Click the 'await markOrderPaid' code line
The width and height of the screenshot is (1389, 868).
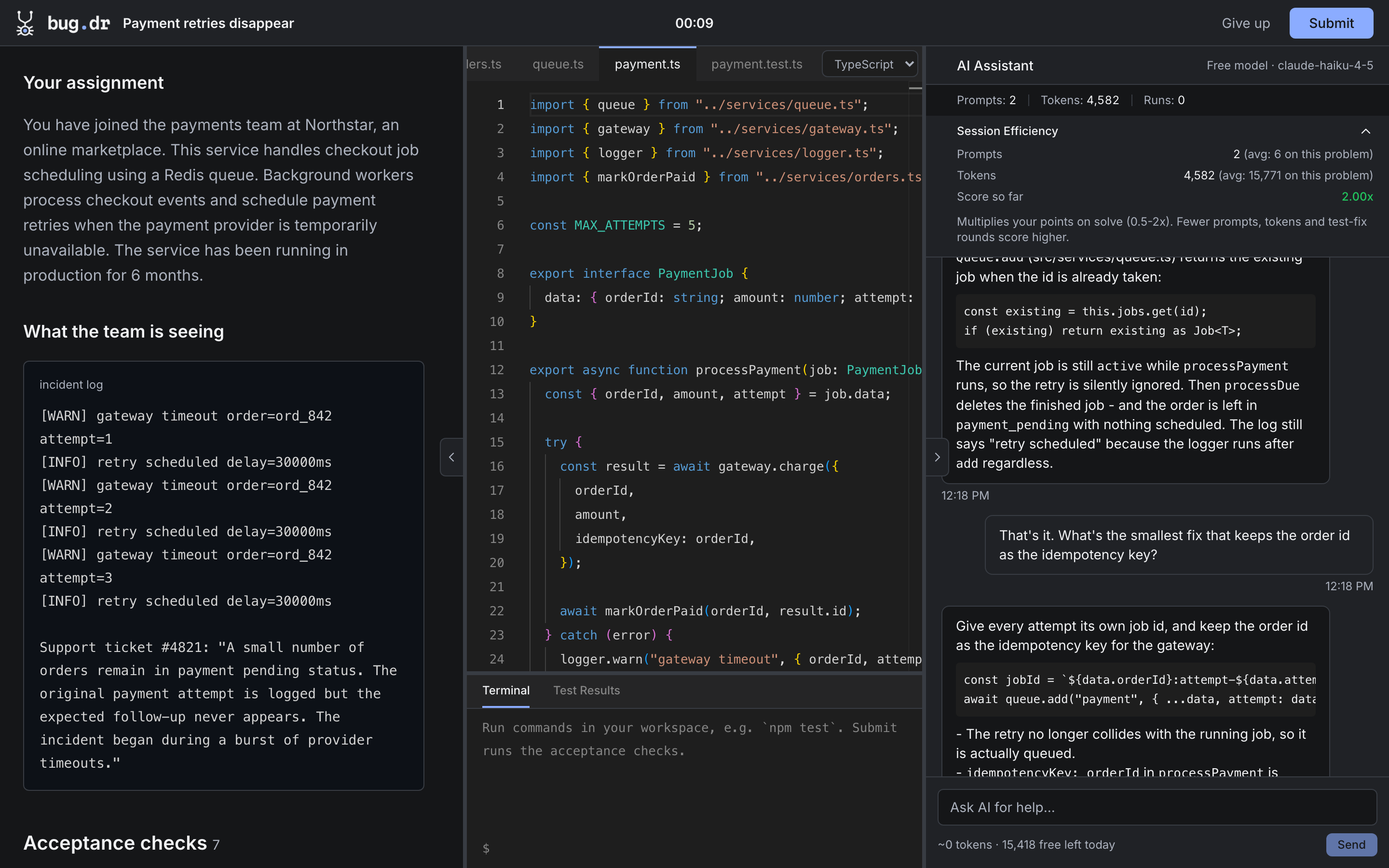click(x=710, y=611)
